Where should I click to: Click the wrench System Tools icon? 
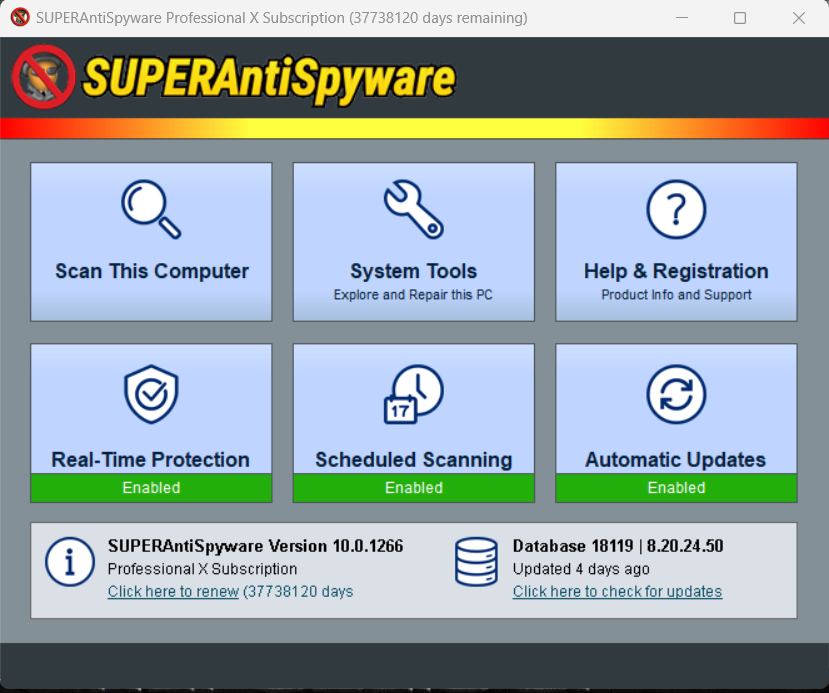(413, 209)
